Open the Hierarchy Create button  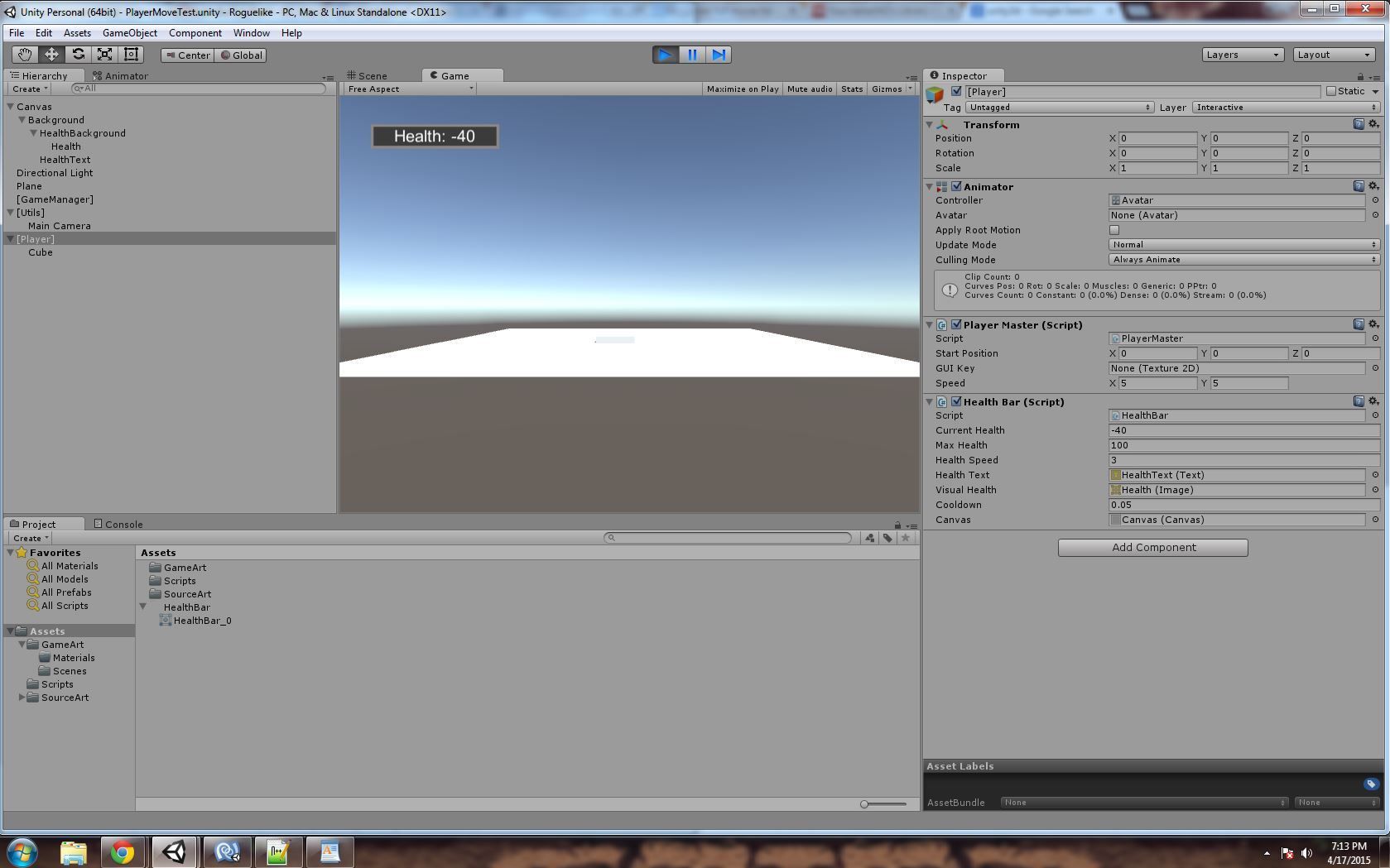point(29,89)
